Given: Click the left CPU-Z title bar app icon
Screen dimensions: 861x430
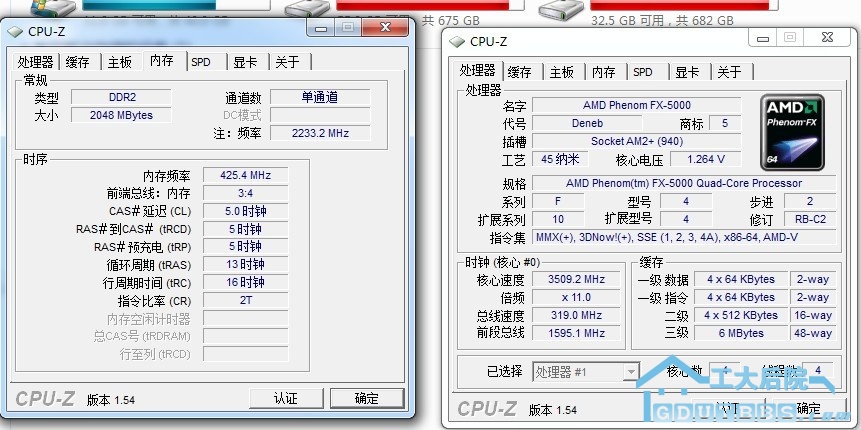Looking at the screenshot, I should 16,31.
